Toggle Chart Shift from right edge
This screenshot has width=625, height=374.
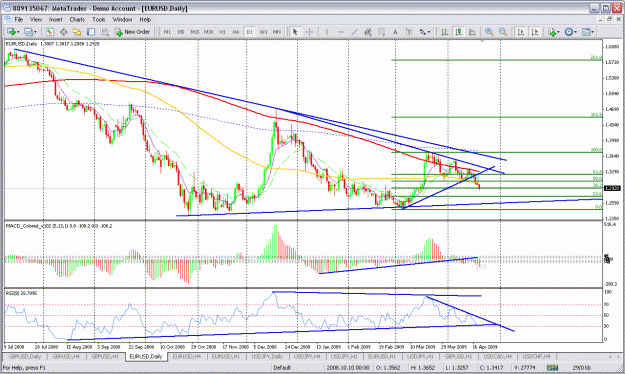[535, 32]
